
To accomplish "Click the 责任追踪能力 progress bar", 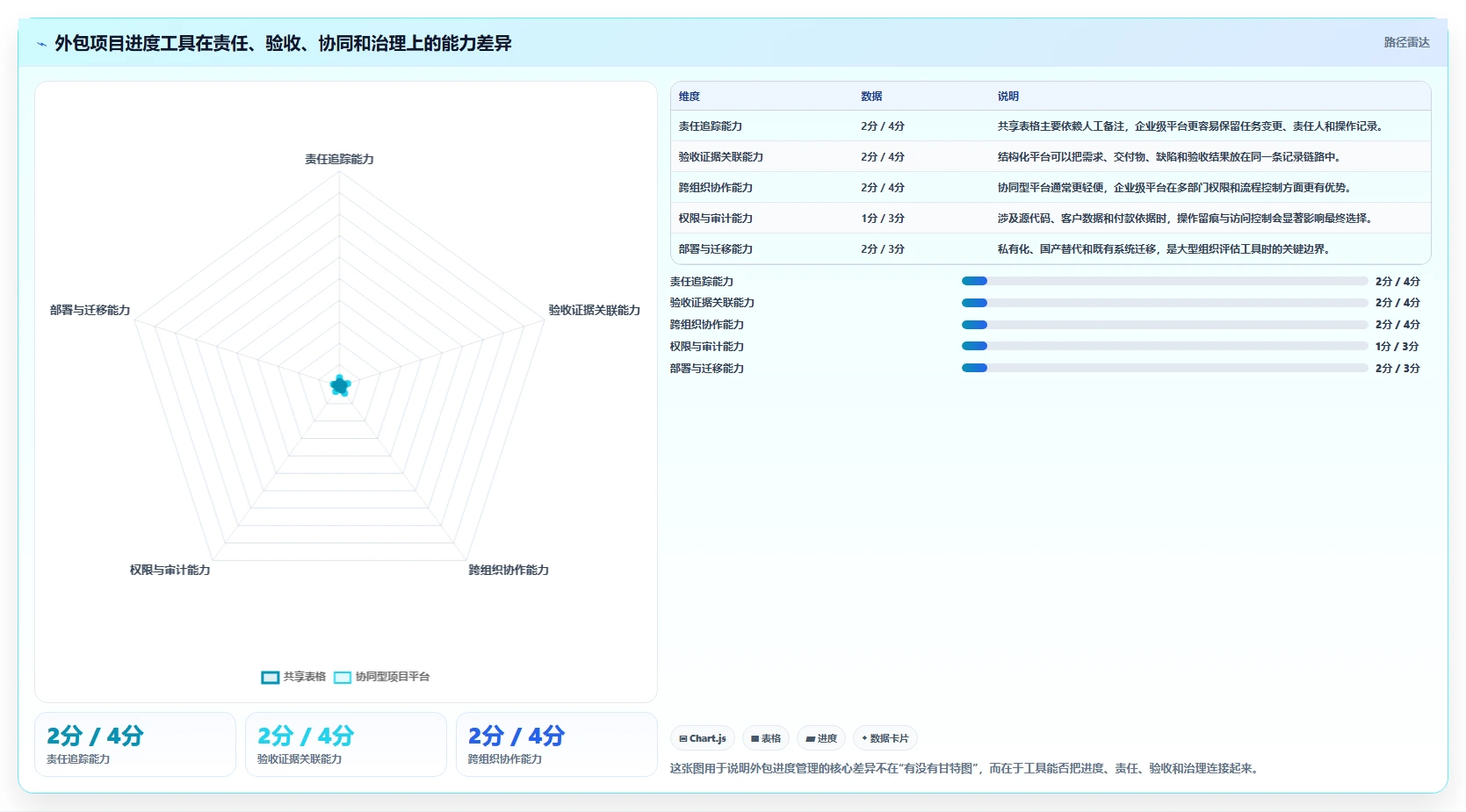I will [x=1165, y=281].
